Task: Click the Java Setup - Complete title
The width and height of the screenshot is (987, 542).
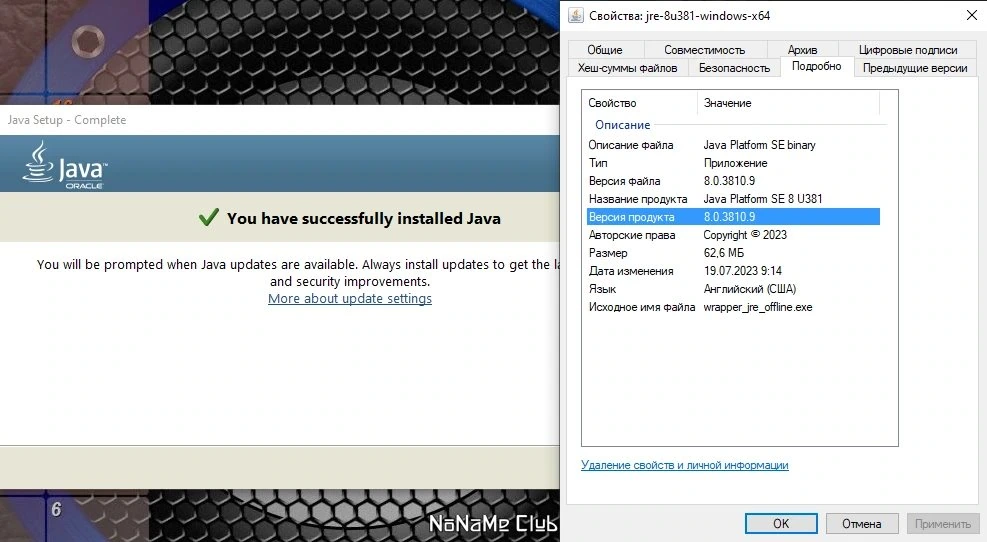Action: 67,120
